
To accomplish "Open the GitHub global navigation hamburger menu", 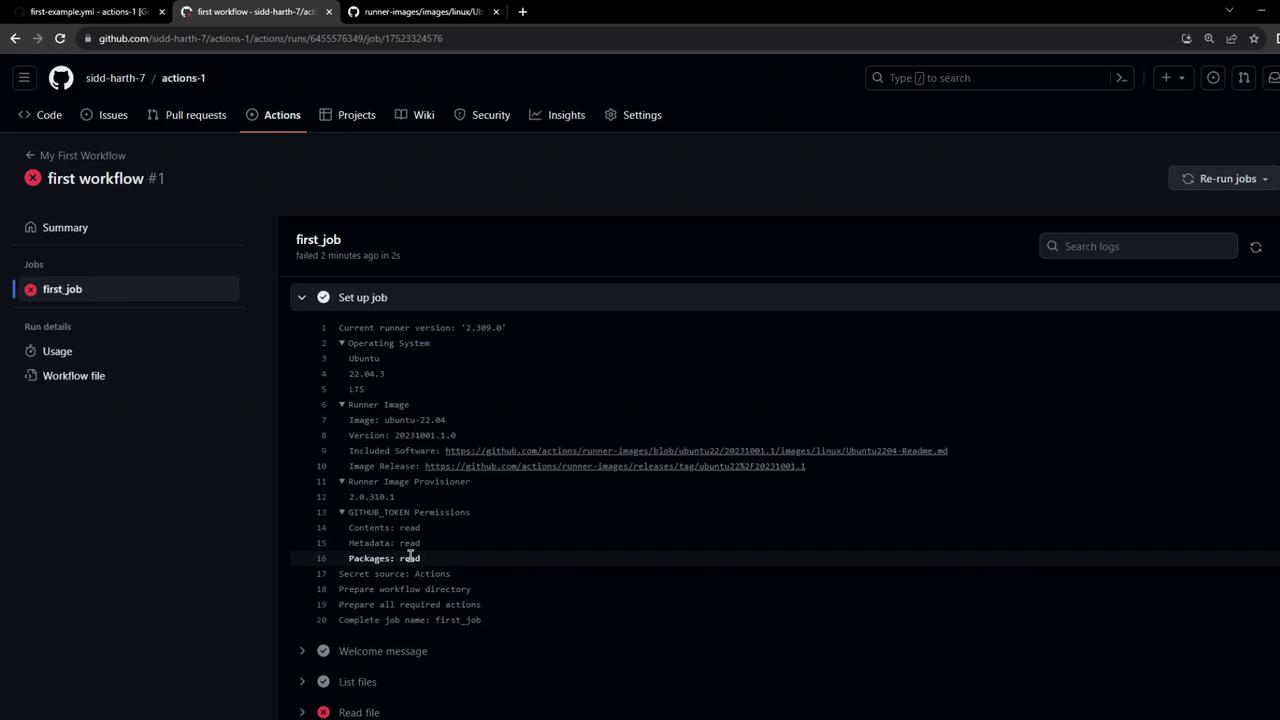I will tap(24, 78).
